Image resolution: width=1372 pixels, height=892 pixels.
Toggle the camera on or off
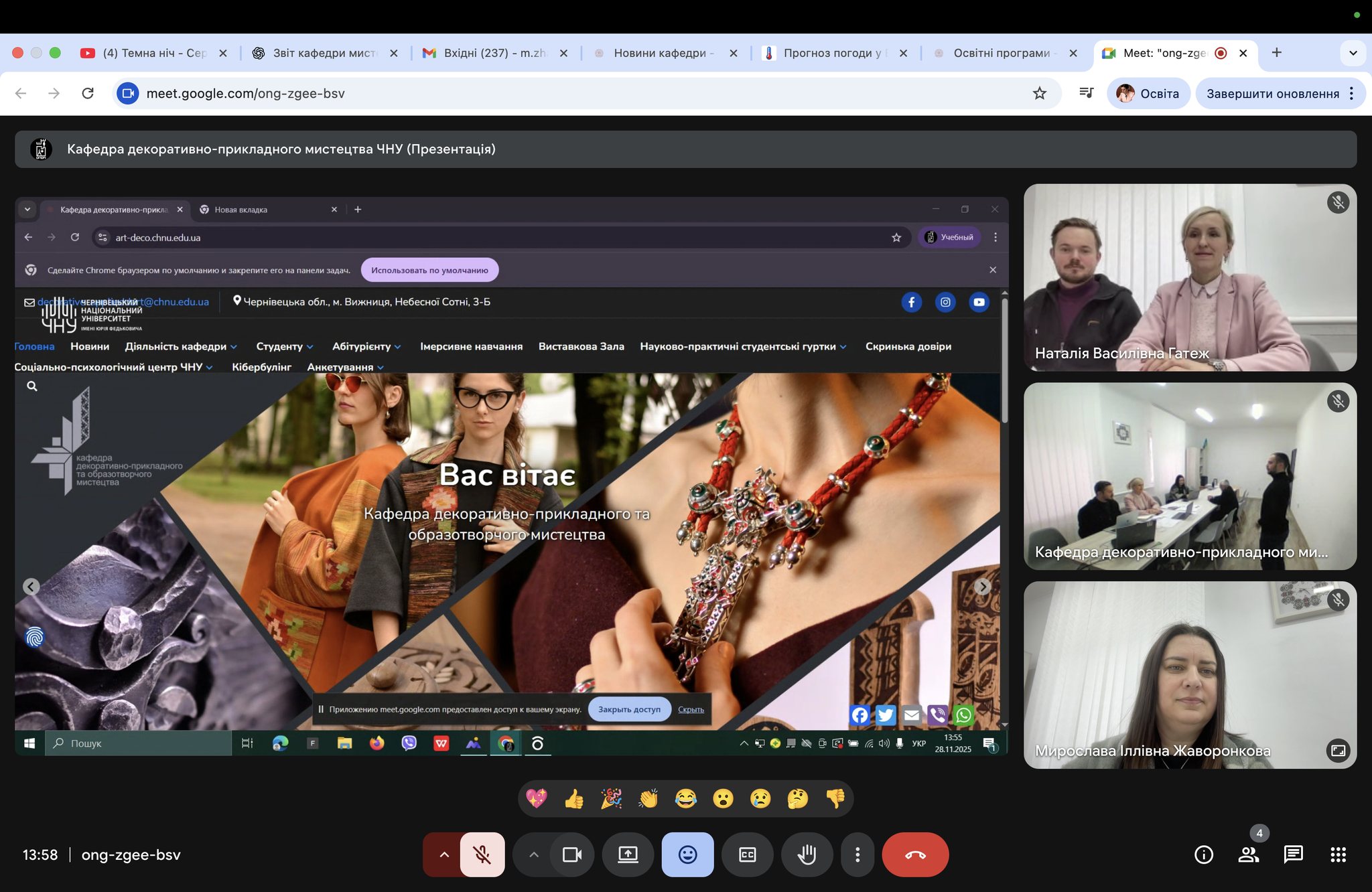click(571, 854)
